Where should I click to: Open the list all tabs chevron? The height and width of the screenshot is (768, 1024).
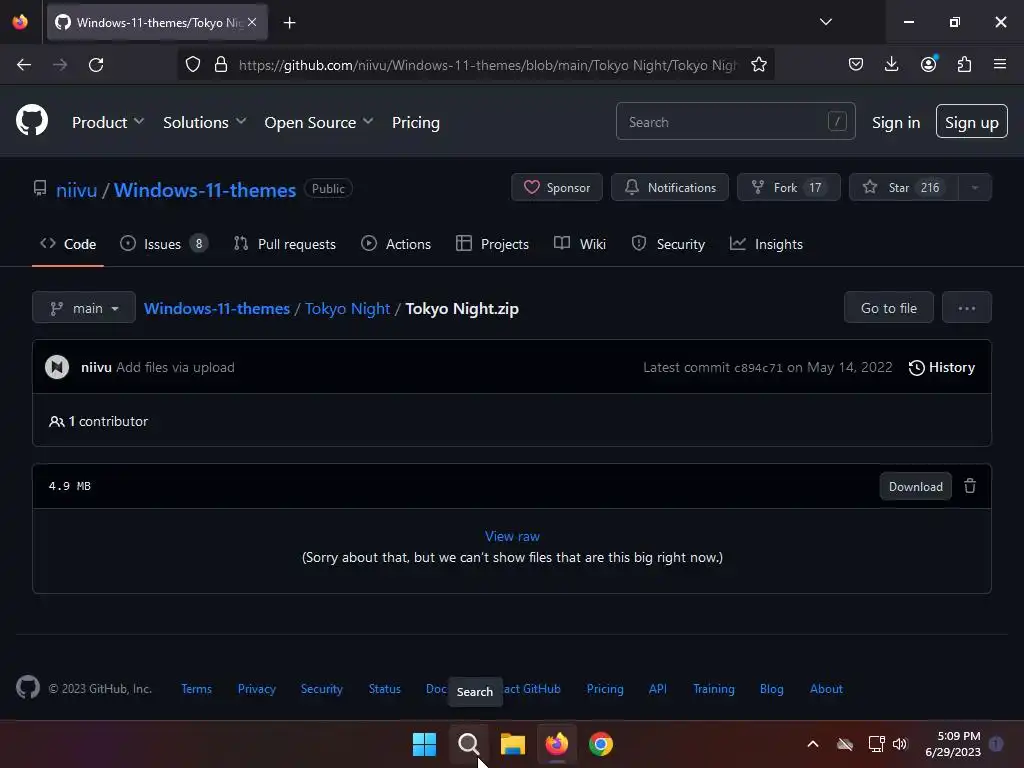pos(825,22)
